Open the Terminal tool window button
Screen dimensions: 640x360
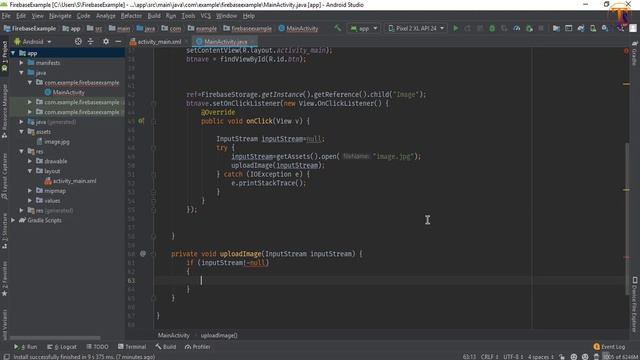[x=132, y=347]
